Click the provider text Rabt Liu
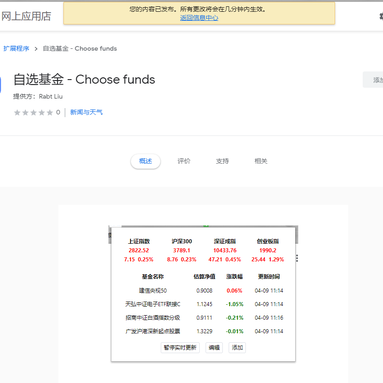 [x=51, y=97]
